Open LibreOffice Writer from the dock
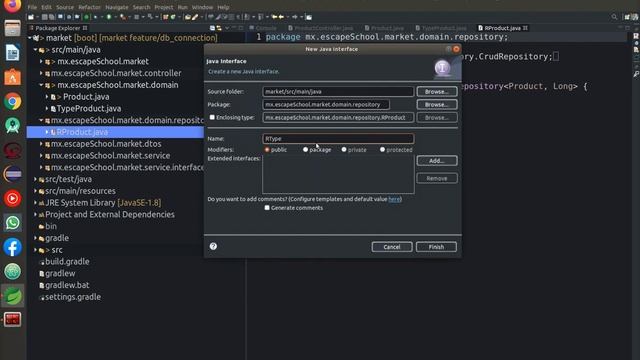The width and height of the screenshot is (640, 360). 12,53
